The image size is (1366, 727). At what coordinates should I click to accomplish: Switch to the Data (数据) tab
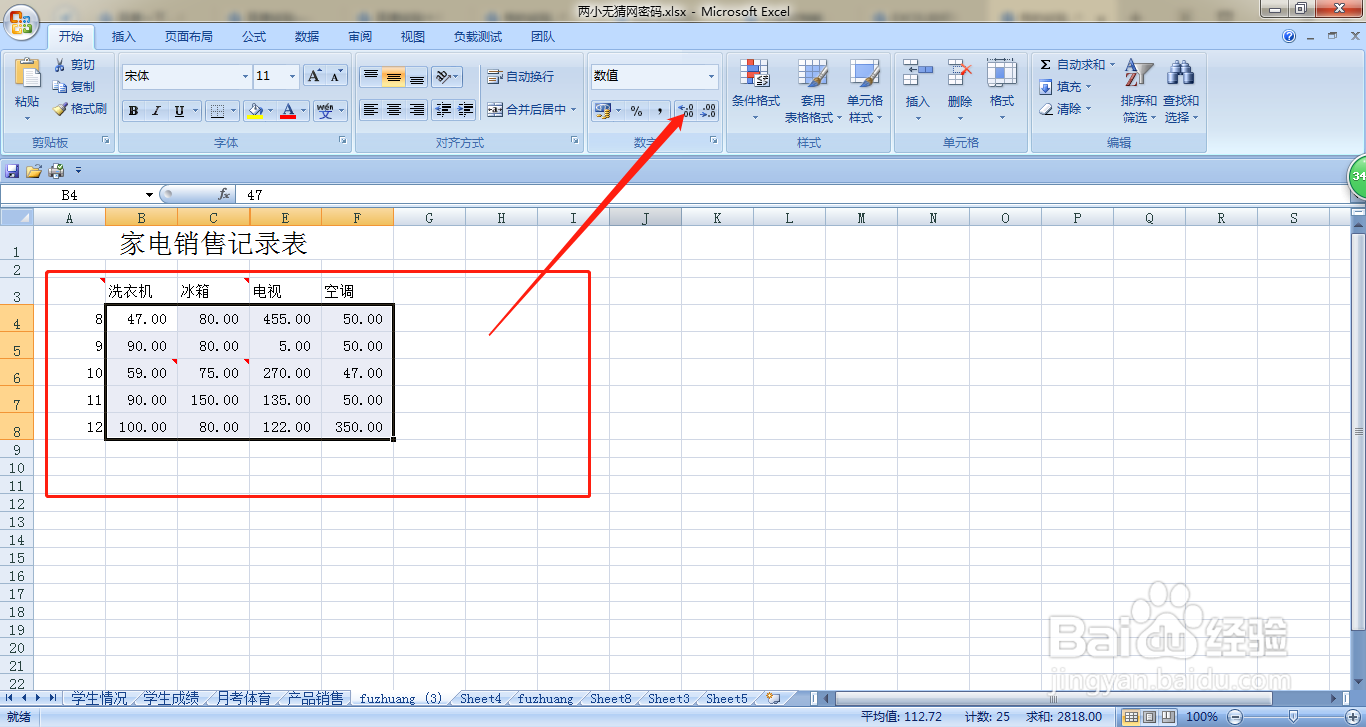click(x=307, y=37)
